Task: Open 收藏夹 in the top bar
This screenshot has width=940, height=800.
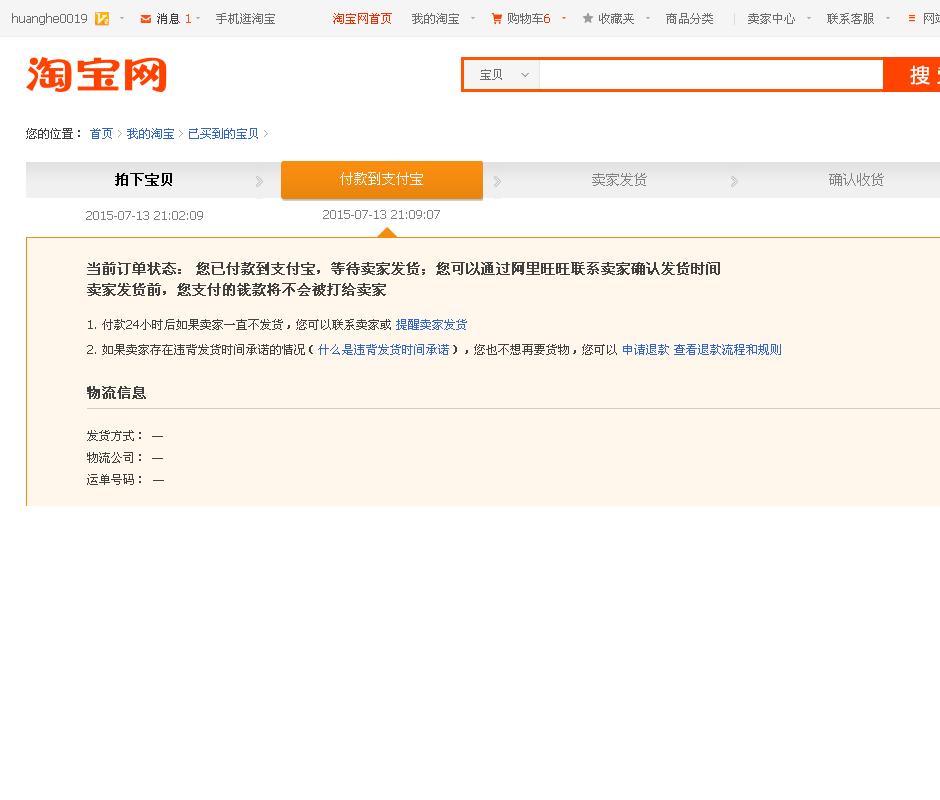Action: pyautogui.click(x=616, y=19)
